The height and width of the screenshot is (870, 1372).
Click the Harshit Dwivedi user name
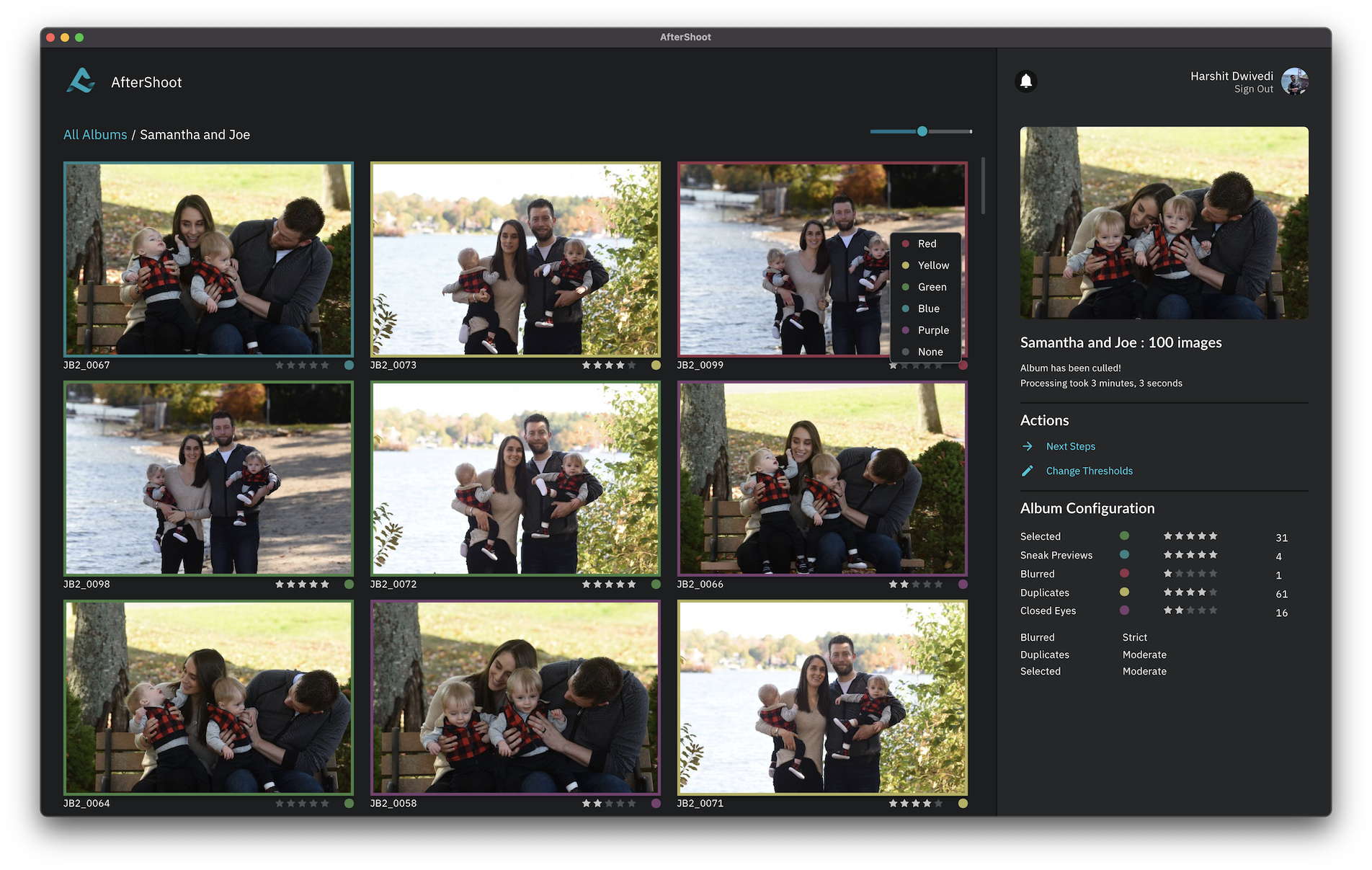point(1231,76)
